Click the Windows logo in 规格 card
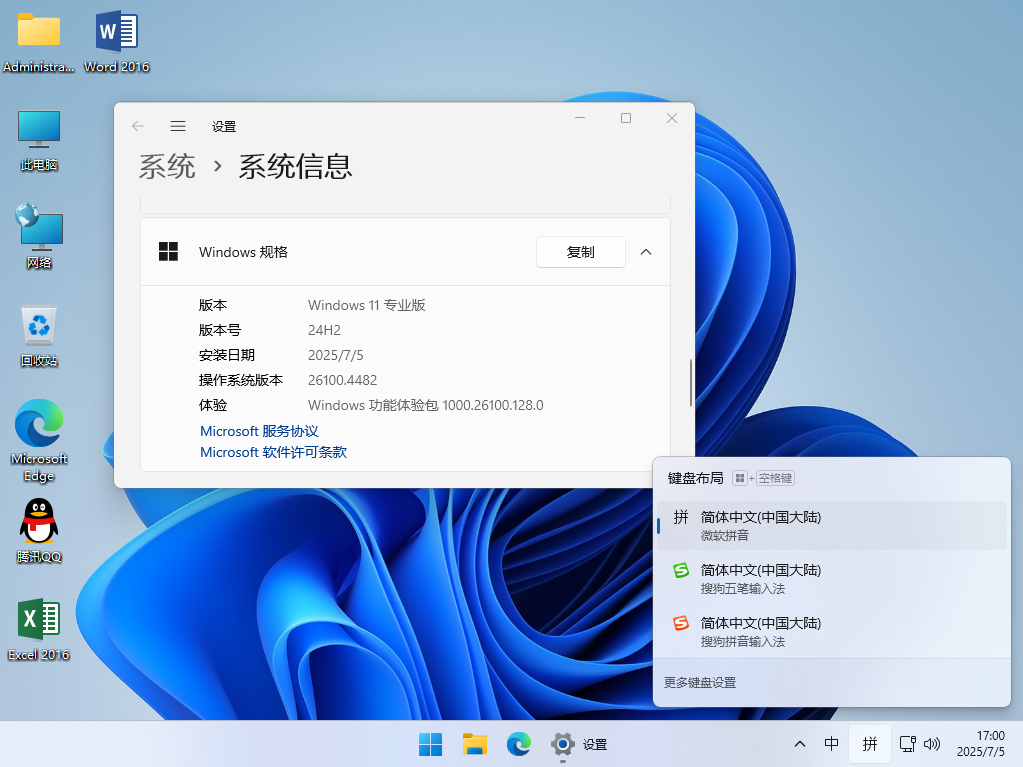 168,252
